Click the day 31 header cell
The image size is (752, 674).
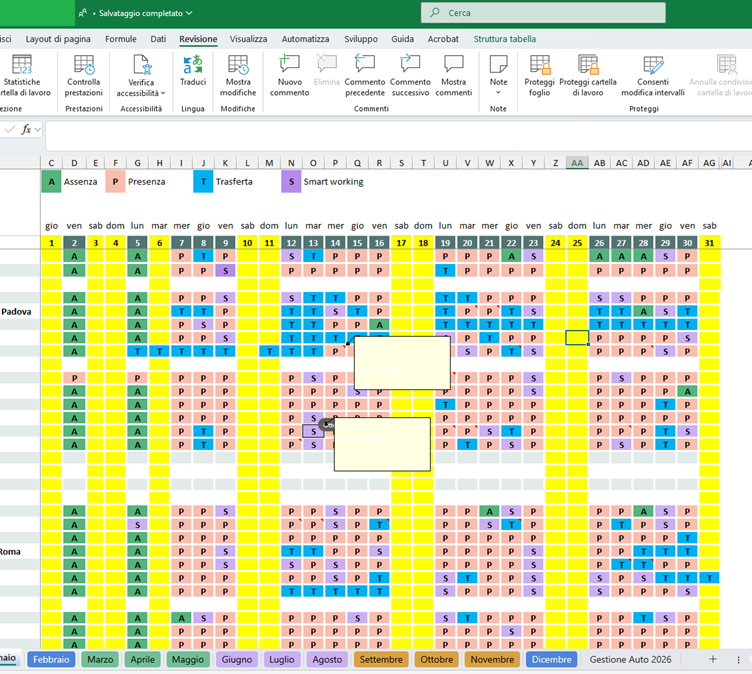tap(709, 243)
